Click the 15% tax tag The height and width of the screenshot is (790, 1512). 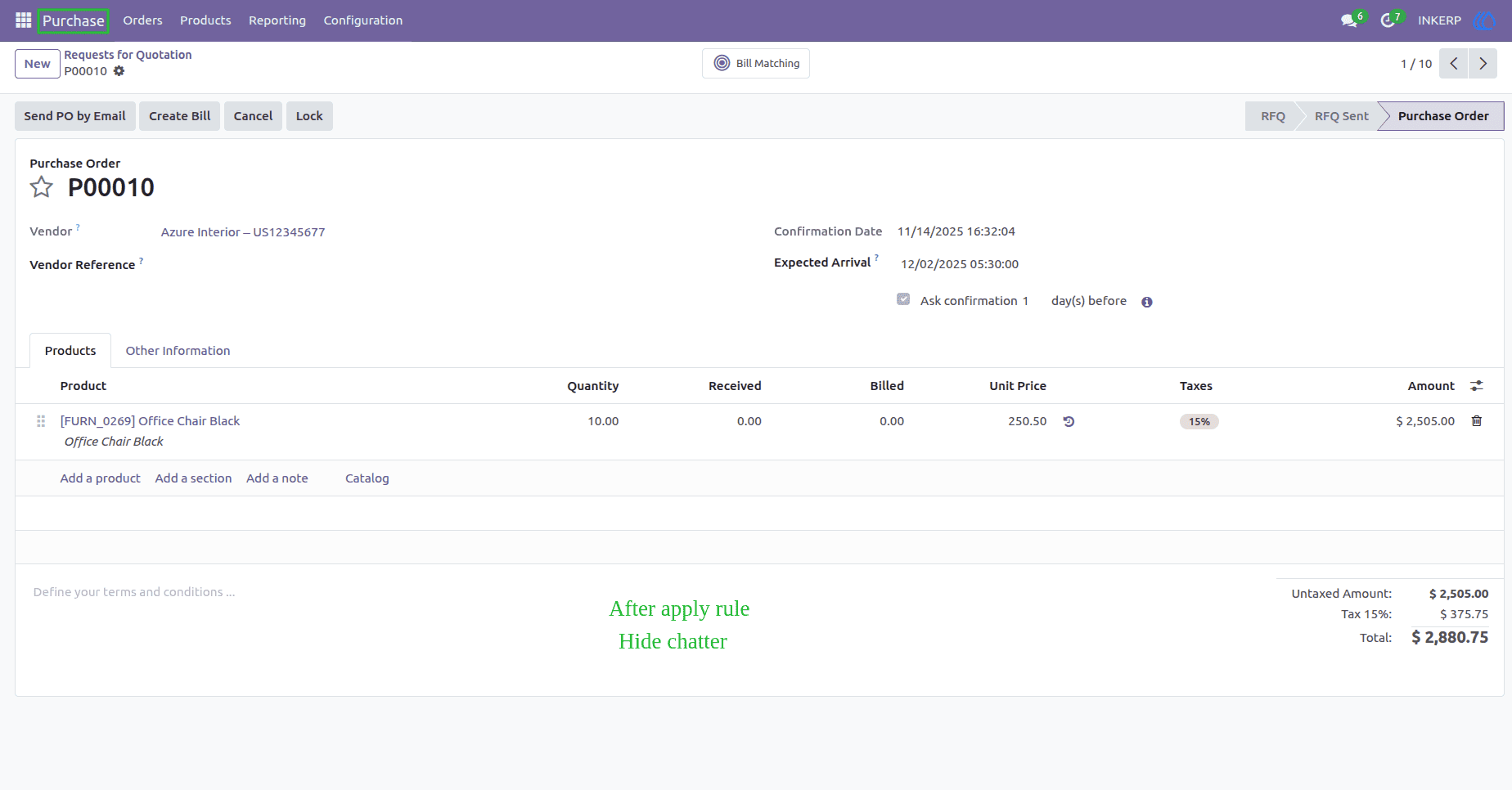tap(1199, 422)
